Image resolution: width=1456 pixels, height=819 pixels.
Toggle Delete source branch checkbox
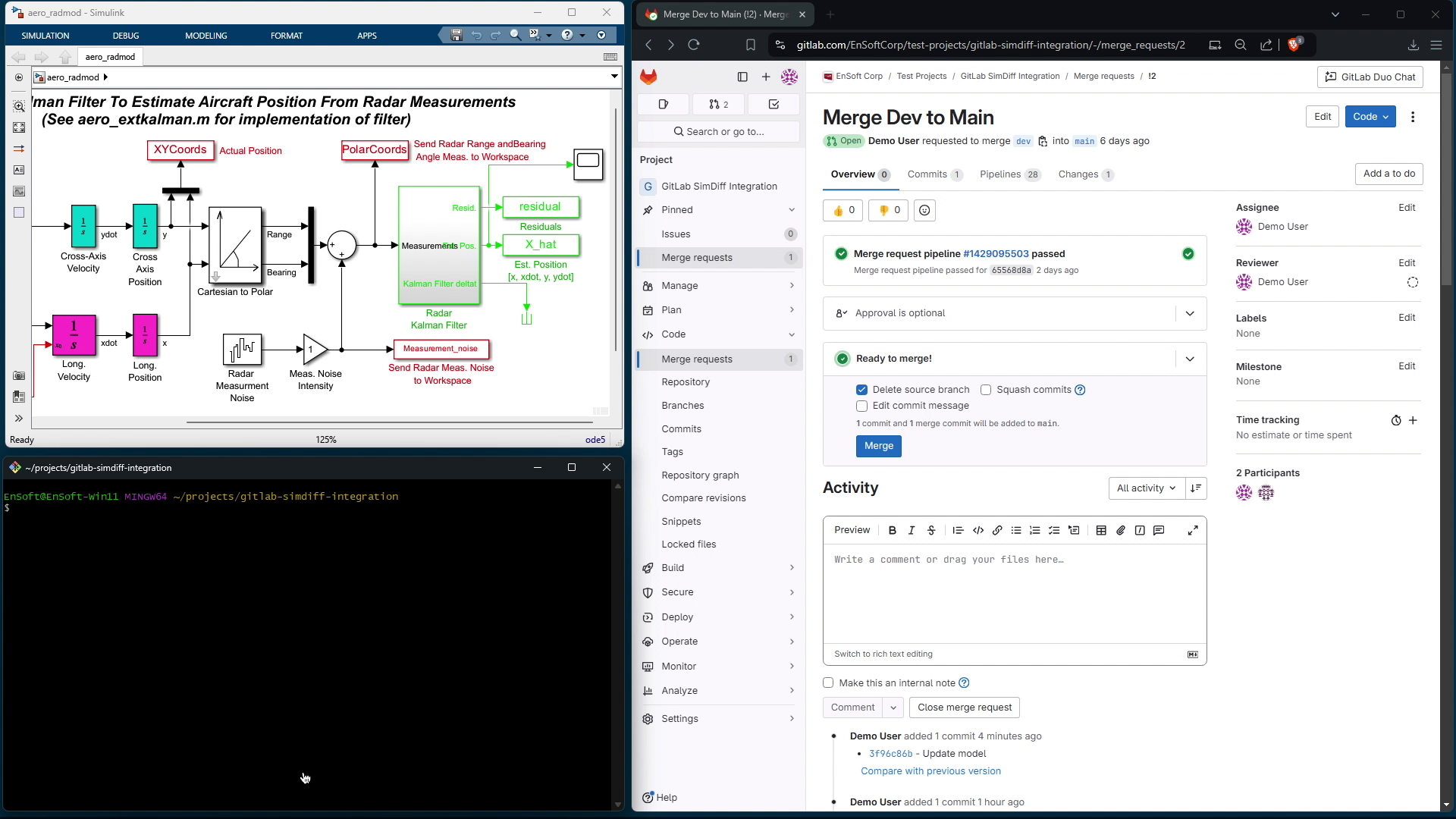[x=861, y=390]
